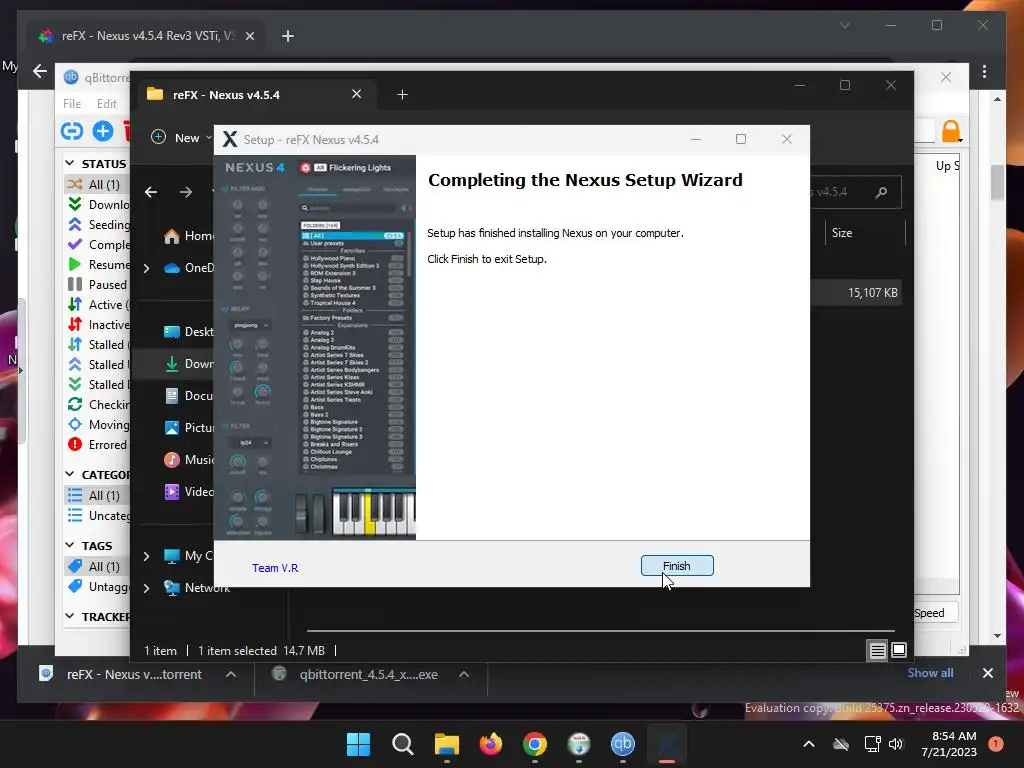This screenshot has width=1024, height=768.
Task: Click the plus icon beside New in Explorer
Action: pos(158,137)
